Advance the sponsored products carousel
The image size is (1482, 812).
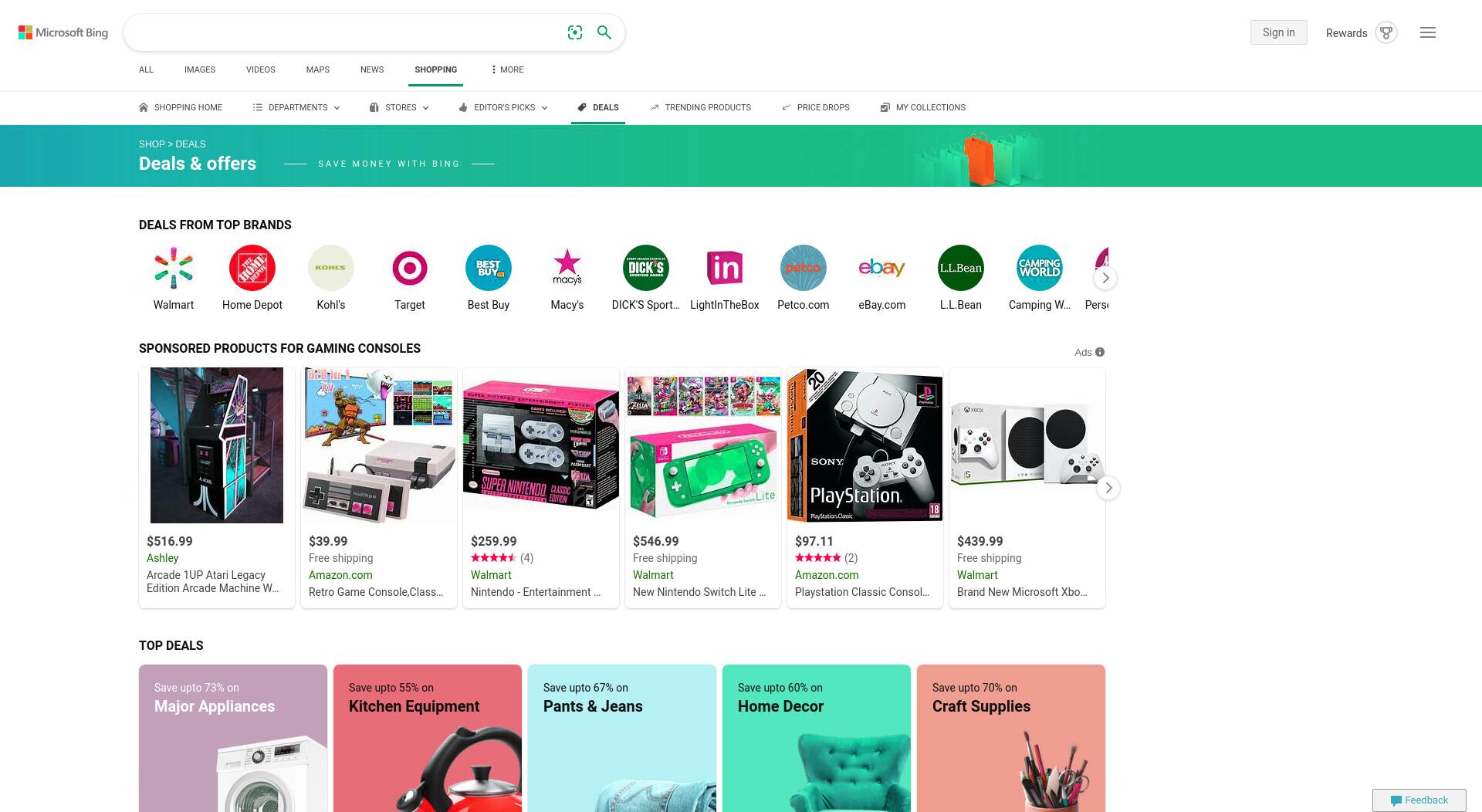point(1108,488)
